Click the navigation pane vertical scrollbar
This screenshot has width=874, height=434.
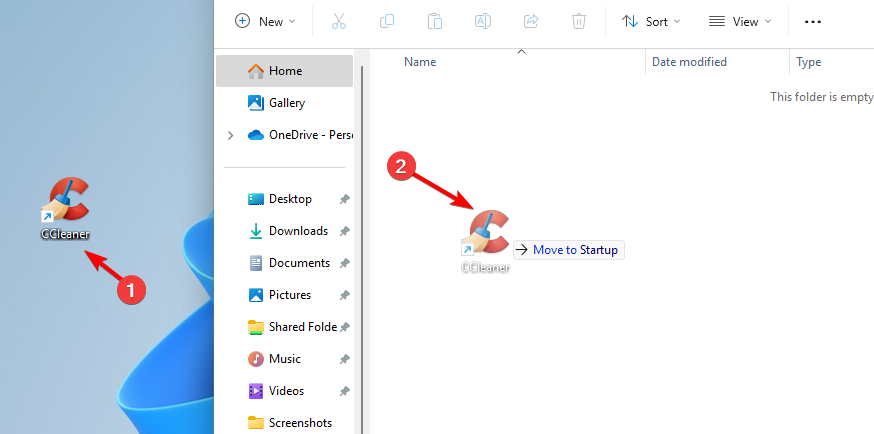pos(362,250)
